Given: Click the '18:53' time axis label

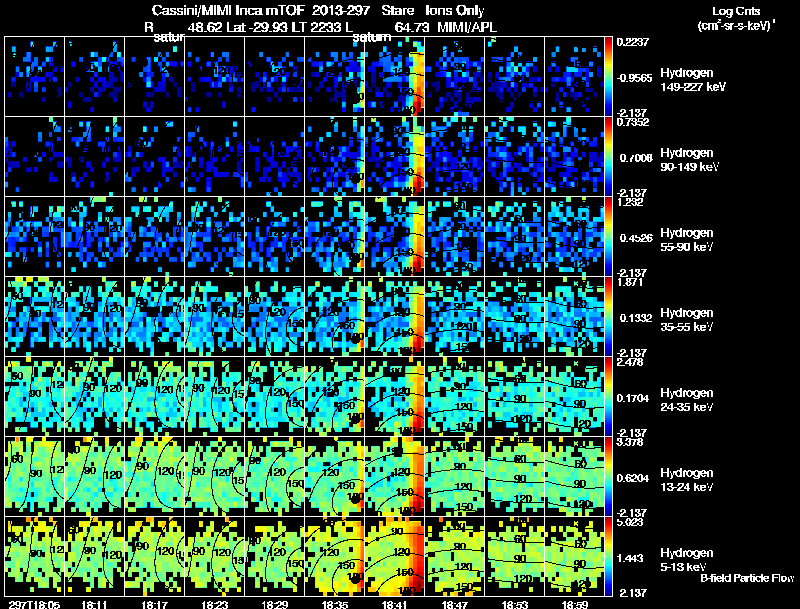Looking at the screenshot, I should (x=515, y=604).
